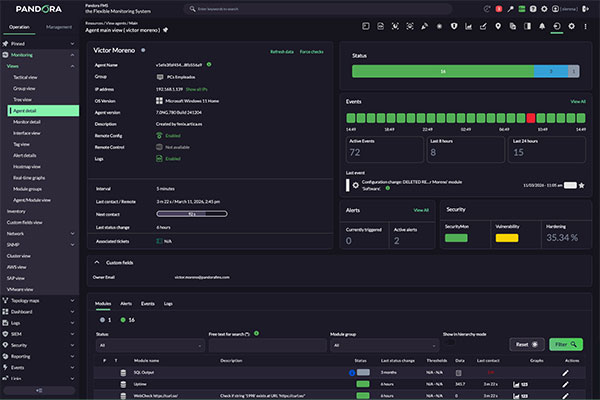This screenshot has height=400, width=600.
Task: Click the user profile icon in header
Action: [555, 9]
